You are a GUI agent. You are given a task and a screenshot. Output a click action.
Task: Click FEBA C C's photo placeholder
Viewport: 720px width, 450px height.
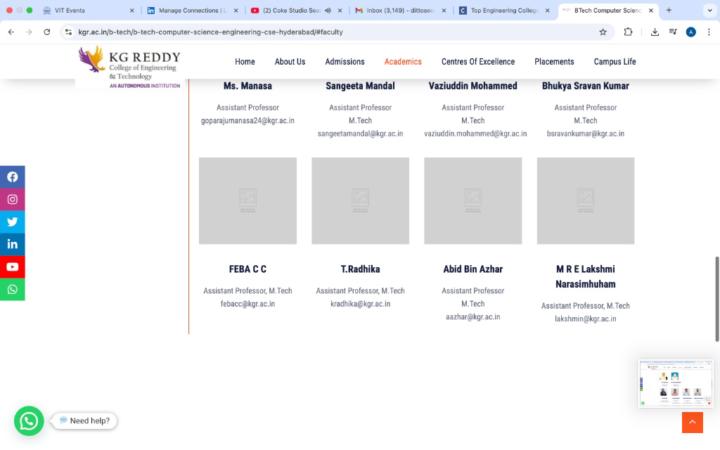click(248, 201)
